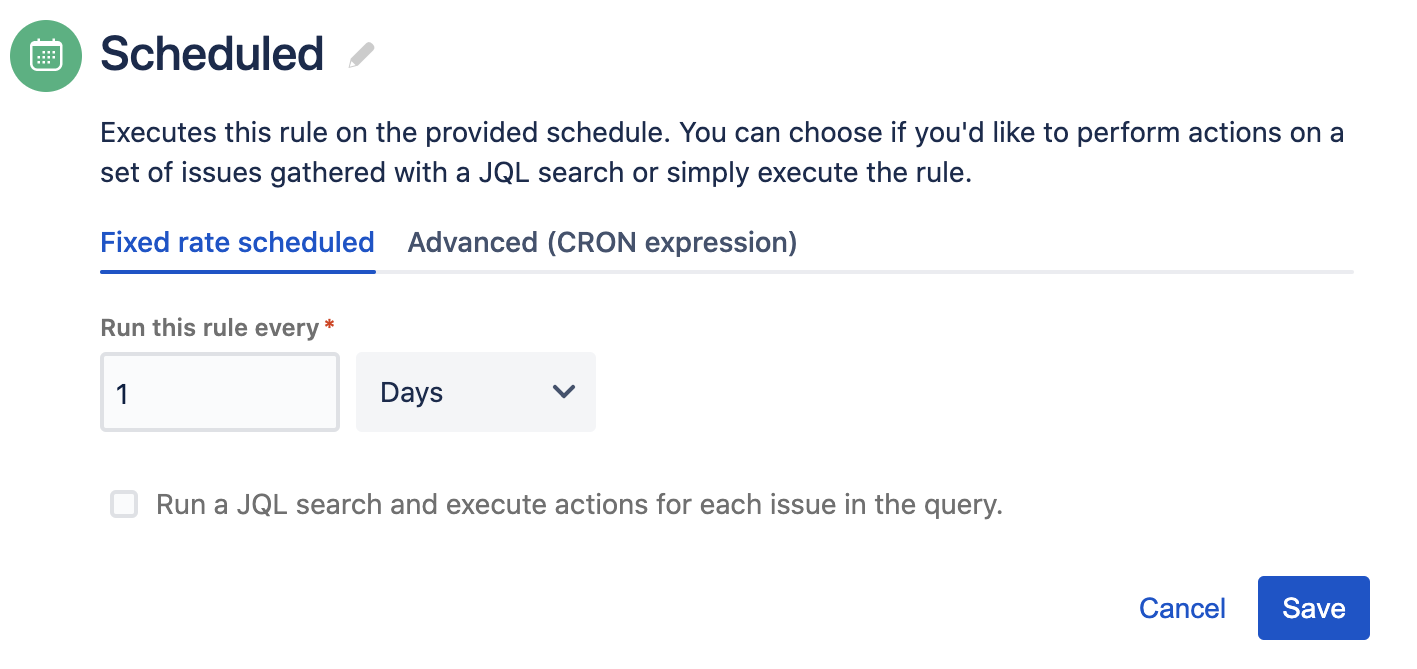Viewport: 1417px width, 669px height.
Task: Focus the 'Run this rule every' number field
Action: tap(220, 392)
